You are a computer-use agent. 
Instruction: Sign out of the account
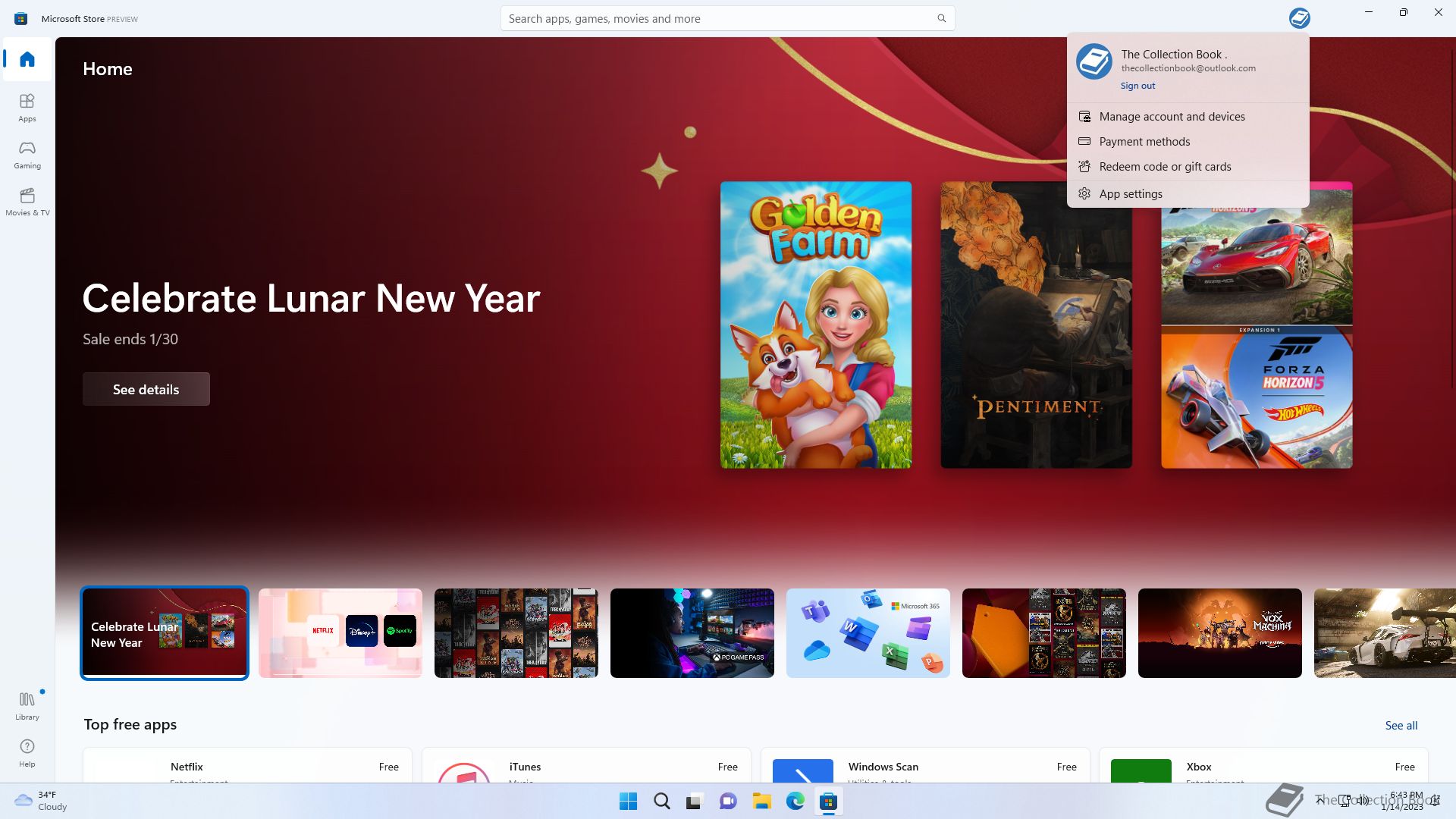(1137, 86)
